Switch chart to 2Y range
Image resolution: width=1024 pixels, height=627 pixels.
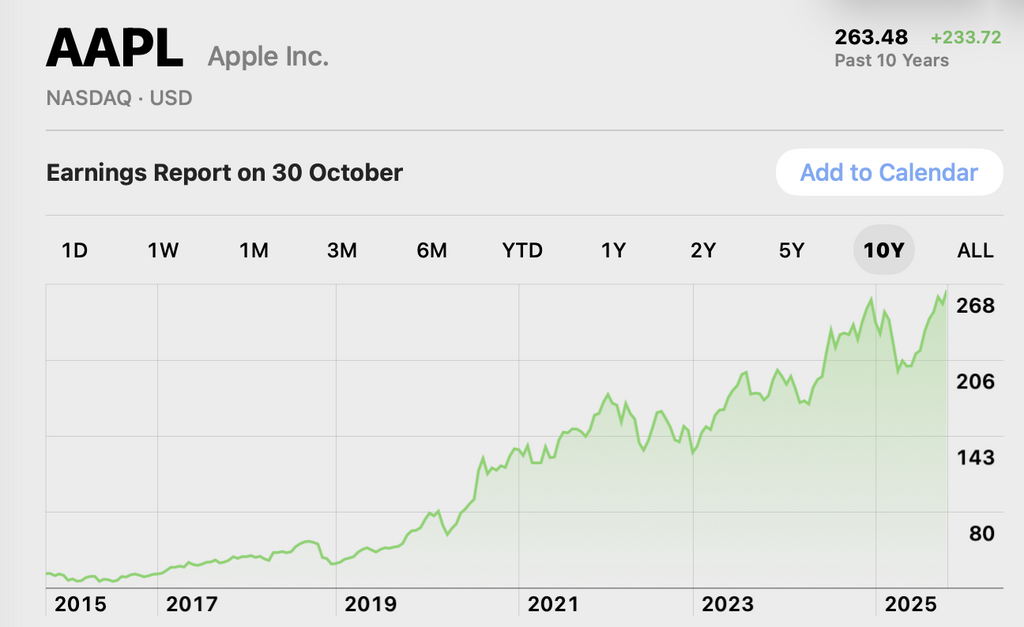tap(703, 250)
